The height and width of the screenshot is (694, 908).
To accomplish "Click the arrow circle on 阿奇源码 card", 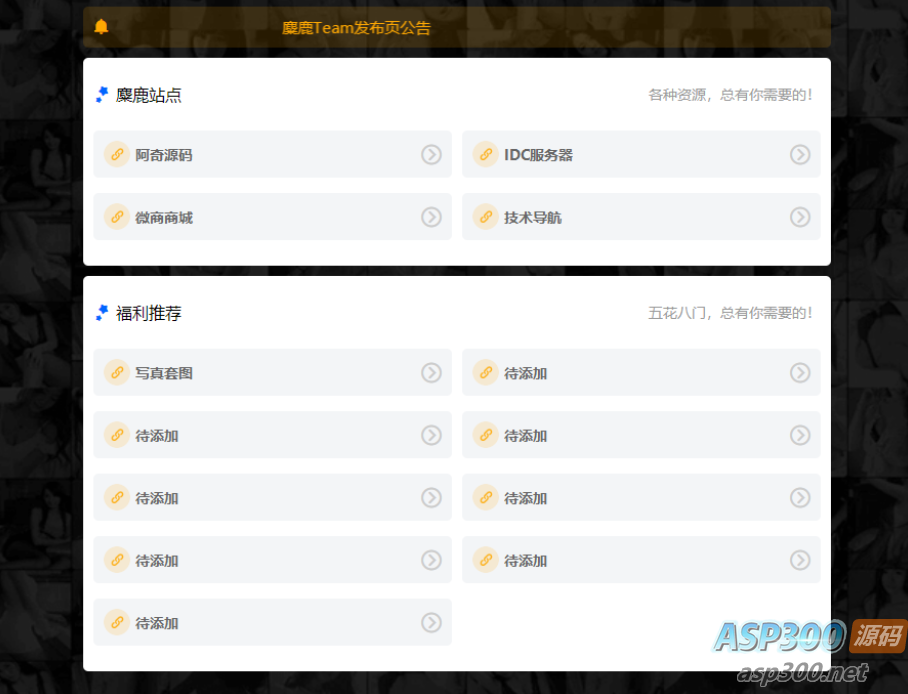I will click(x=431, y=155).
